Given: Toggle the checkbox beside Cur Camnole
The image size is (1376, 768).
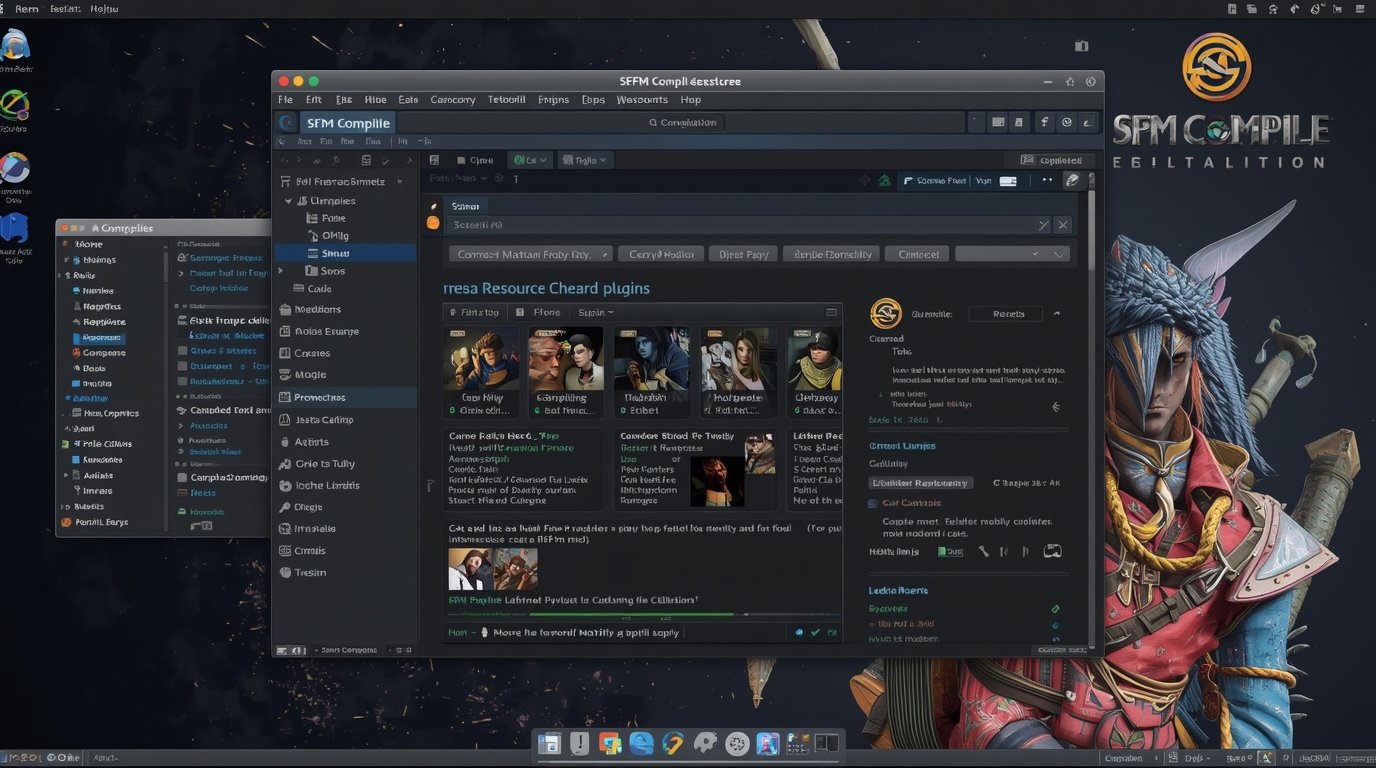Looking at the screenshot, I should (873, 503).
